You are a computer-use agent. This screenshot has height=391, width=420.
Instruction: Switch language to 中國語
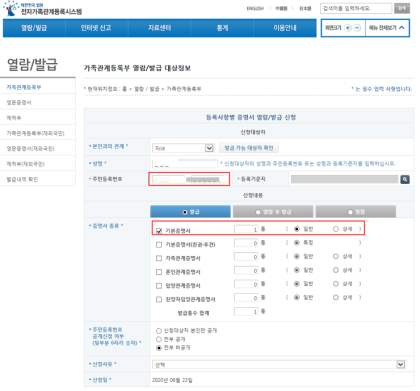pos(281,9)
